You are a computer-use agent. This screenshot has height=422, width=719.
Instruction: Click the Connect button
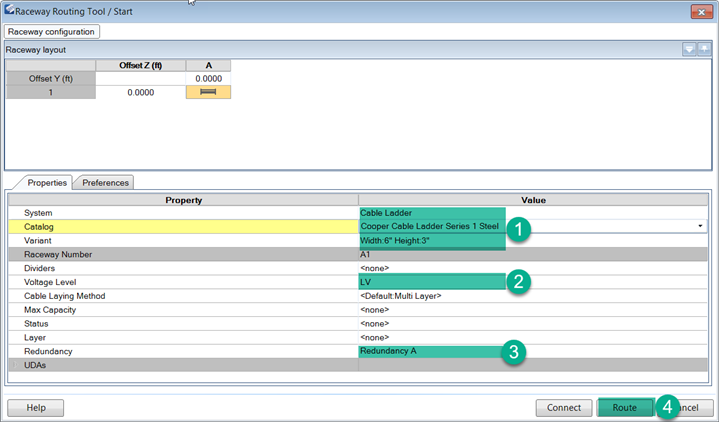pyautogui.click(x=564, y=407)
